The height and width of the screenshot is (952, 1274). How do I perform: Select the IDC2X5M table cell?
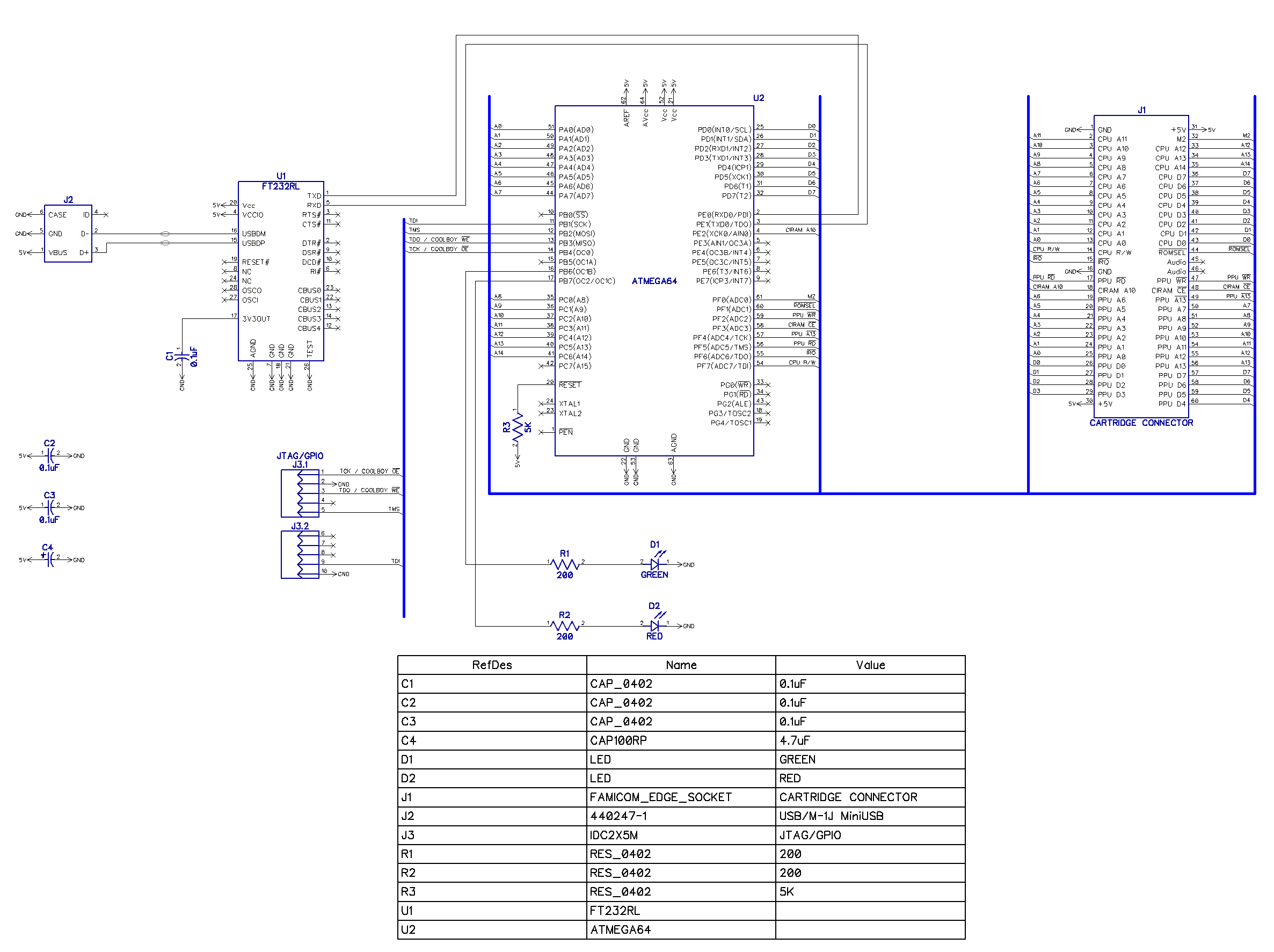click(x=681, y=835)
